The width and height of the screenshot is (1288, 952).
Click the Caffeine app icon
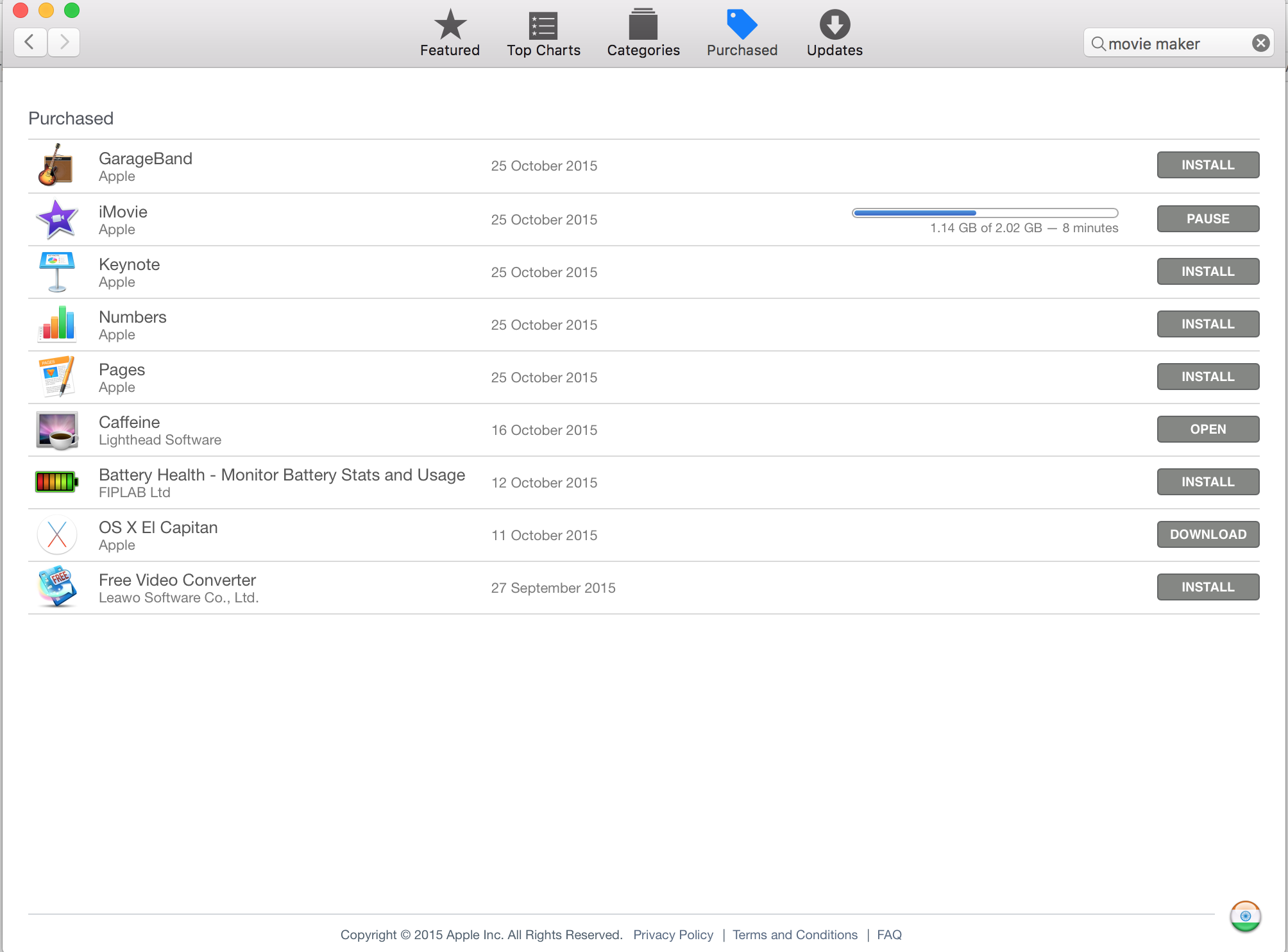click(x=56, y=430)
